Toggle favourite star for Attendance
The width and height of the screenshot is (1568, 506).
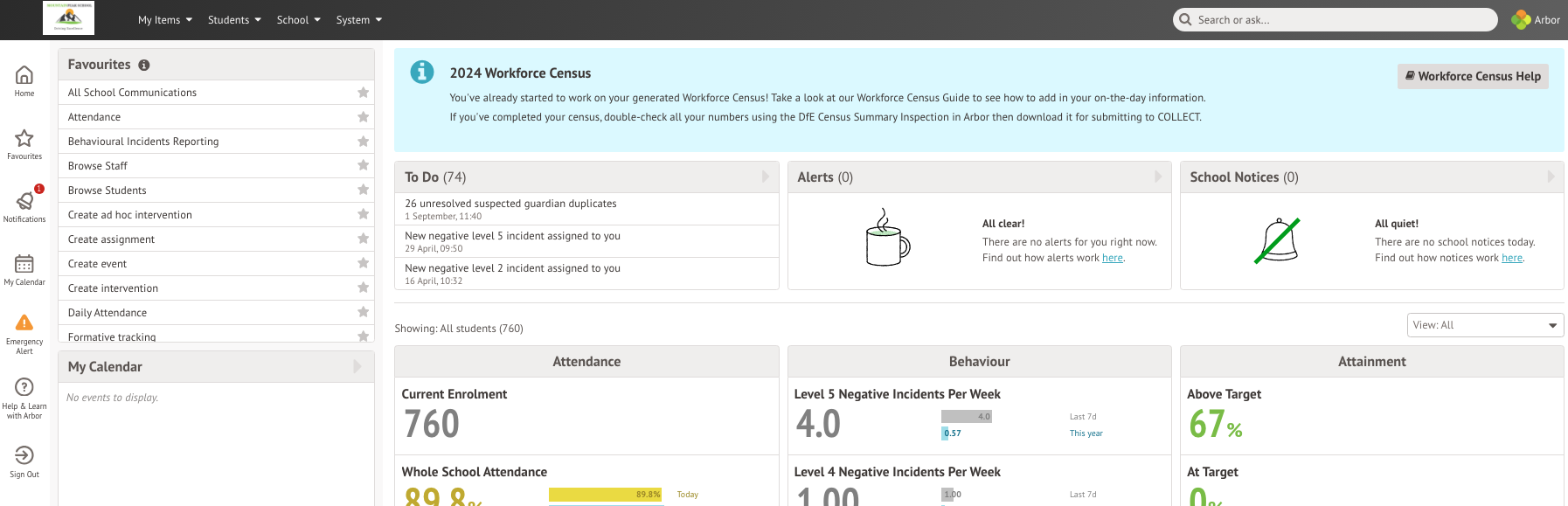[363, 117]
